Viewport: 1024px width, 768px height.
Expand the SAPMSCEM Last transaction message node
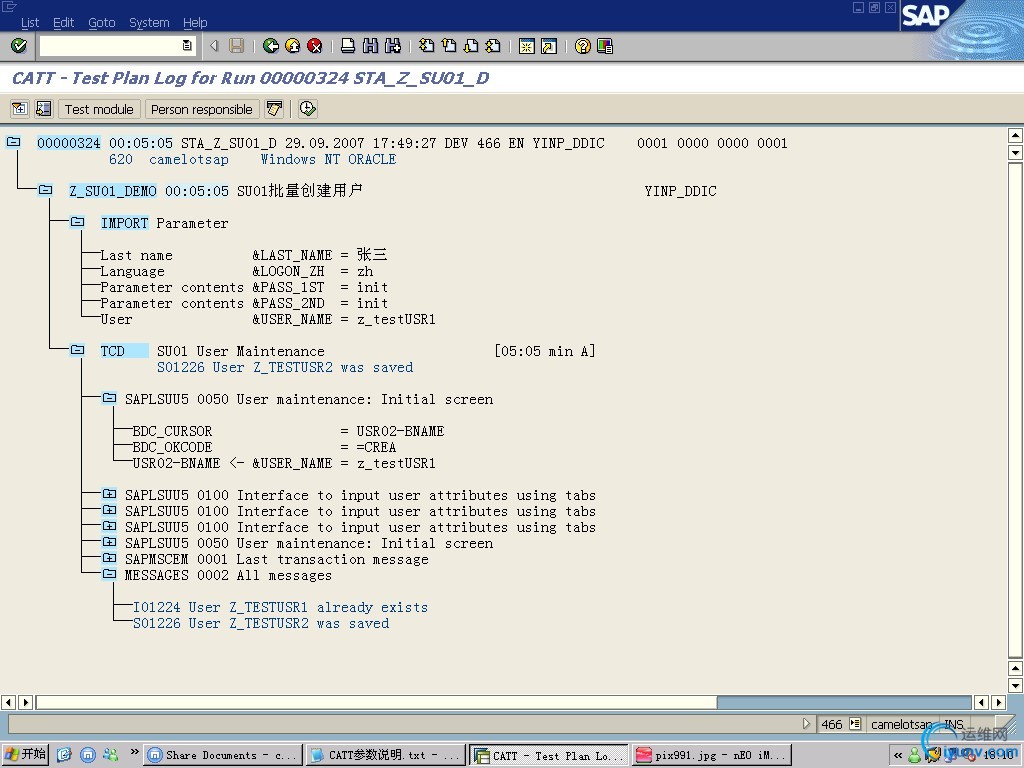click(109, 559)
